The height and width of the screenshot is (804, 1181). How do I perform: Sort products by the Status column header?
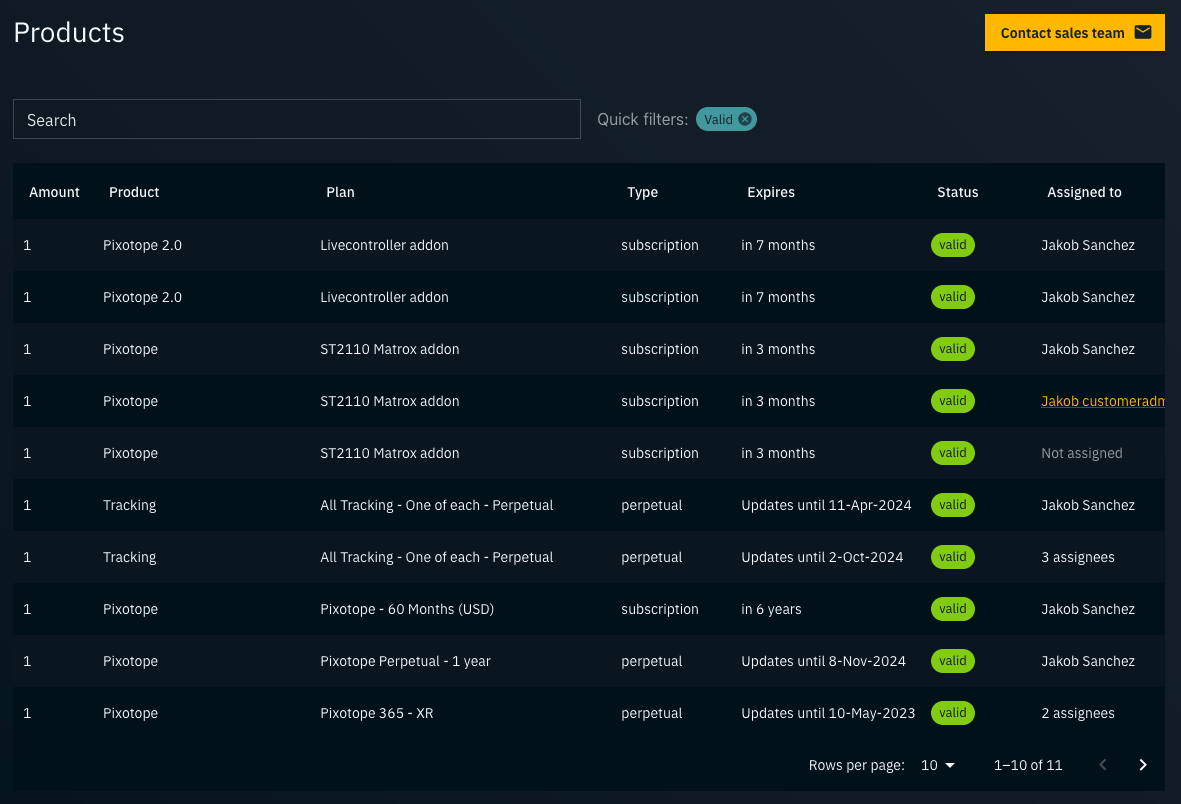click(957, 192)
